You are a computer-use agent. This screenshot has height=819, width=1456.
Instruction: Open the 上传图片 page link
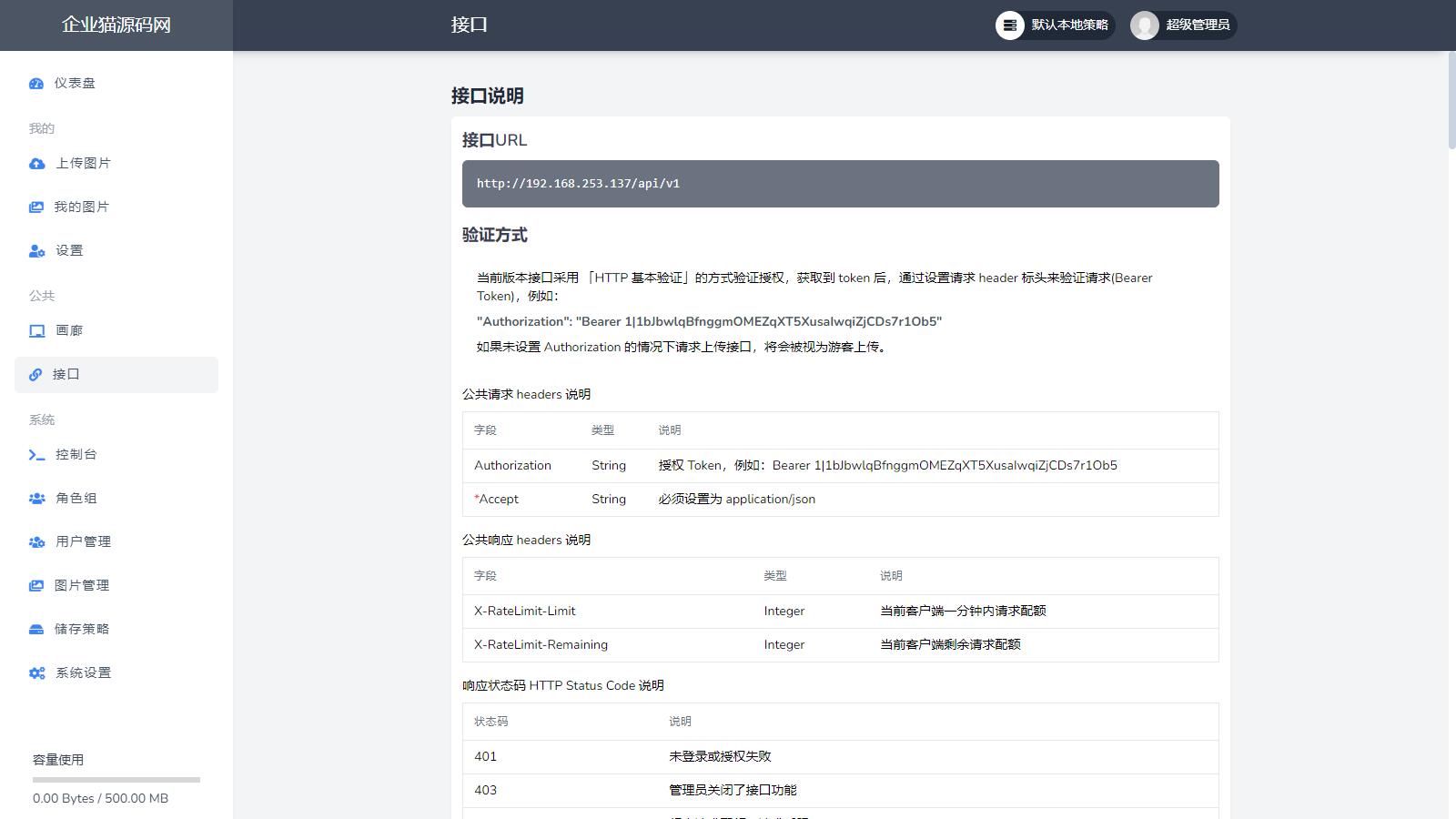point(83,164)
